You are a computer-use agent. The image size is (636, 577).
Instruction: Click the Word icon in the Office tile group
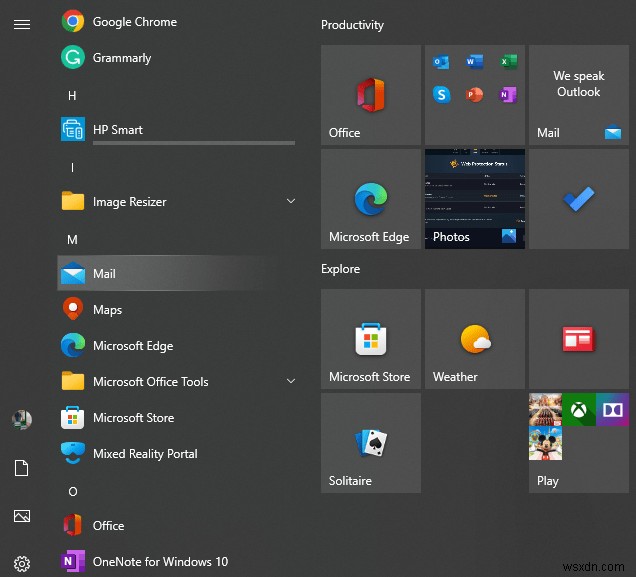click(475, 62)
